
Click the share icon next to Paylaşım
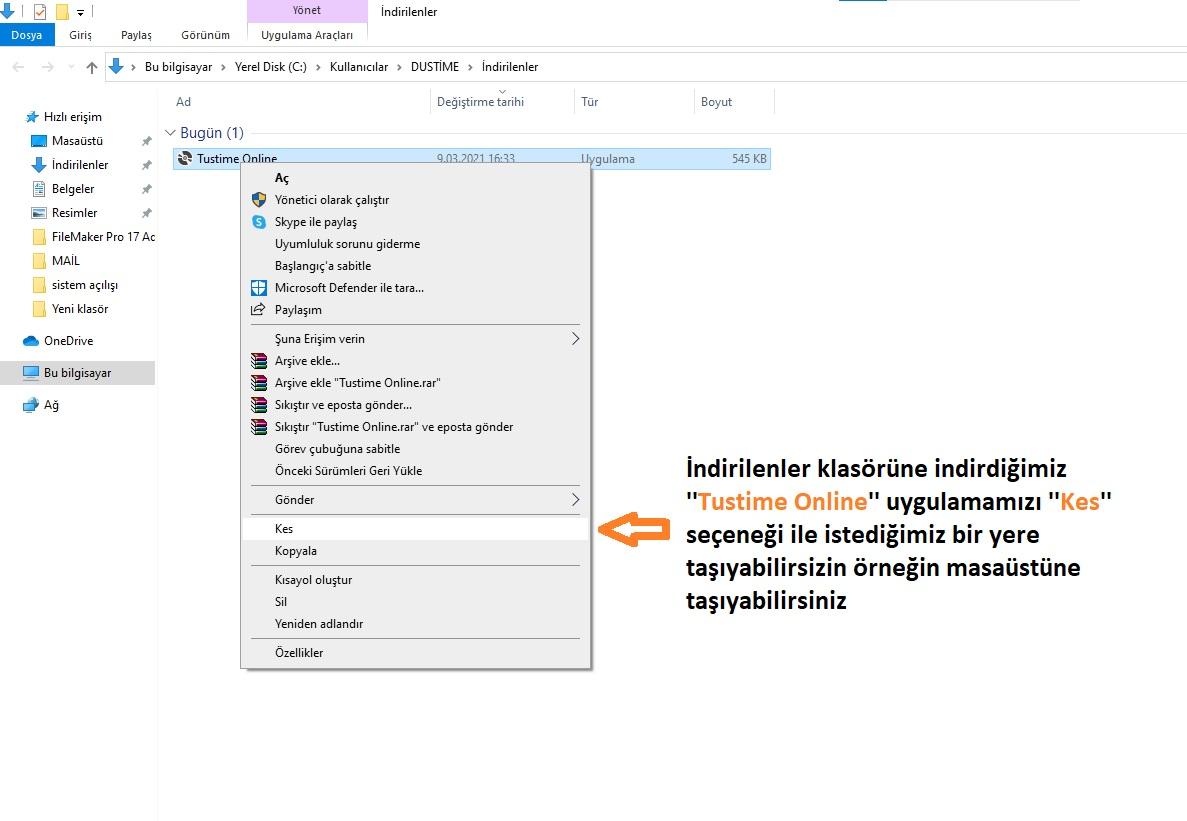pos(259,309)
